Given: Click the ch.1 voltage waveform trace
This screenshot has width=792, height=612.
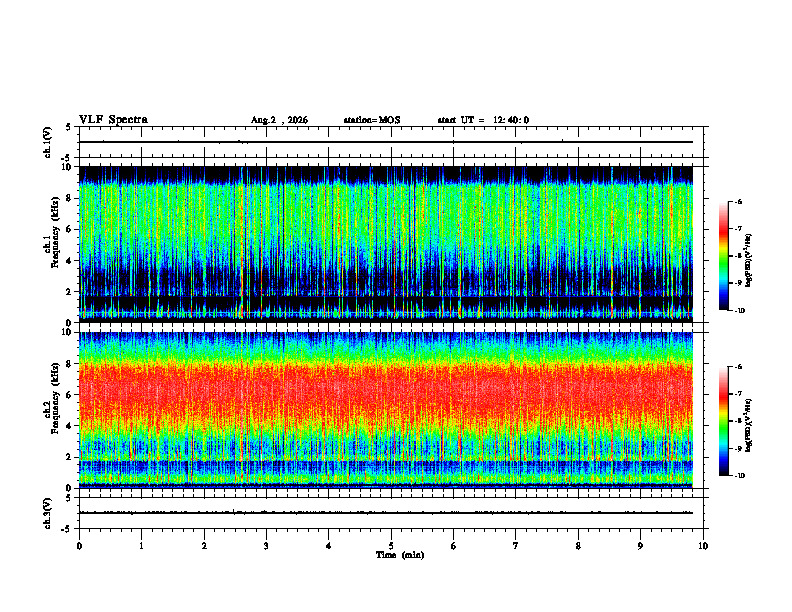Looking at the screenshot, I should [x=386, y=142].
